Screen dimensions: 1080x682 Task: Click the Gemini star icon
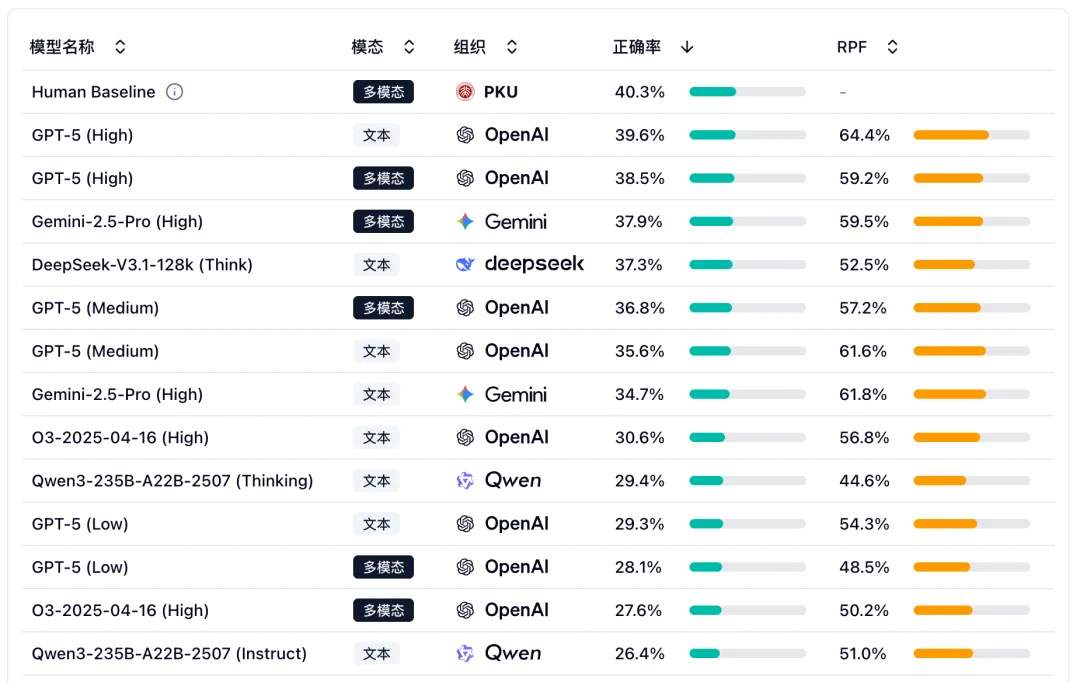click(464, 221)
